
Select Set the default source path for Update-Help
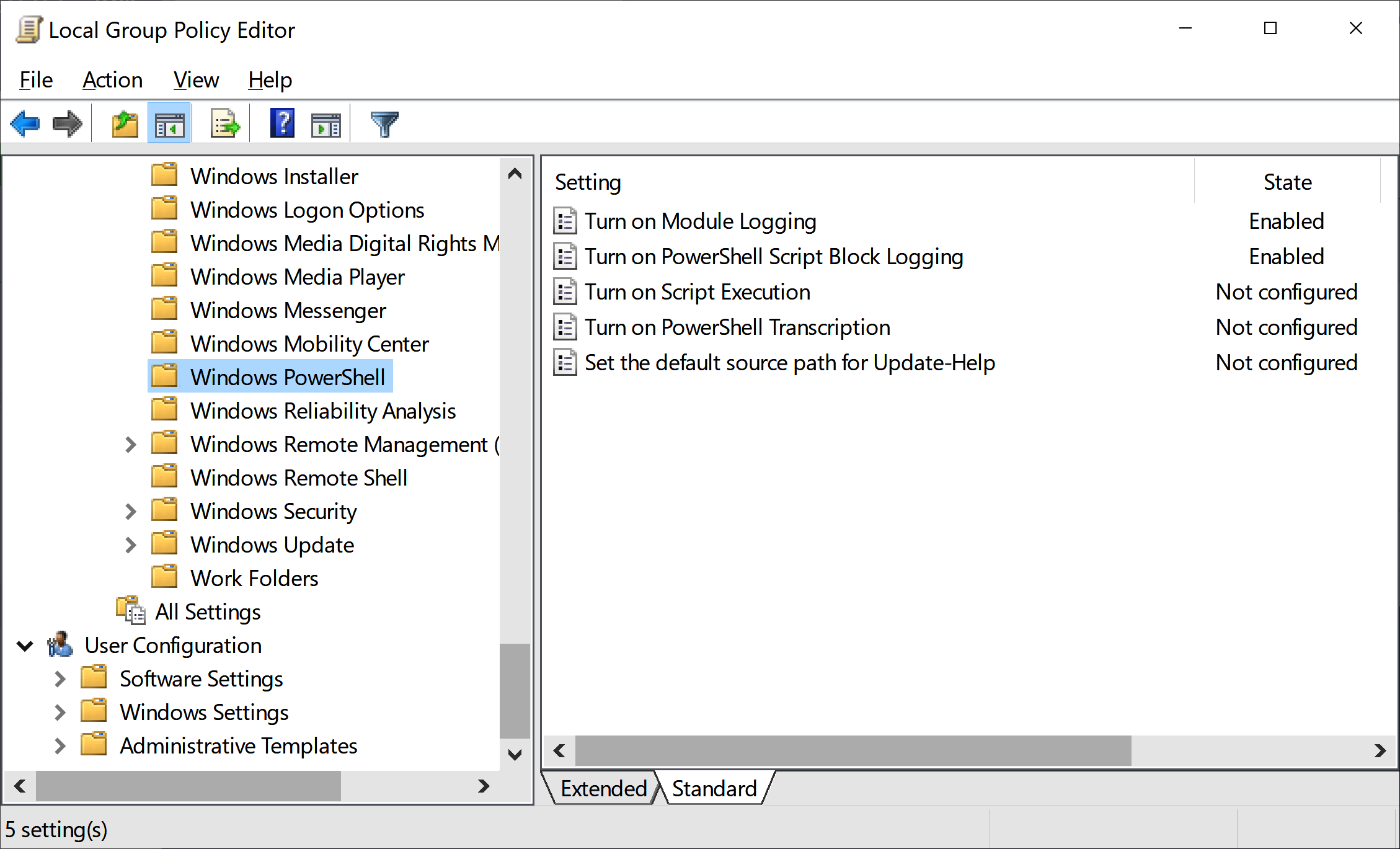[790, 363]
